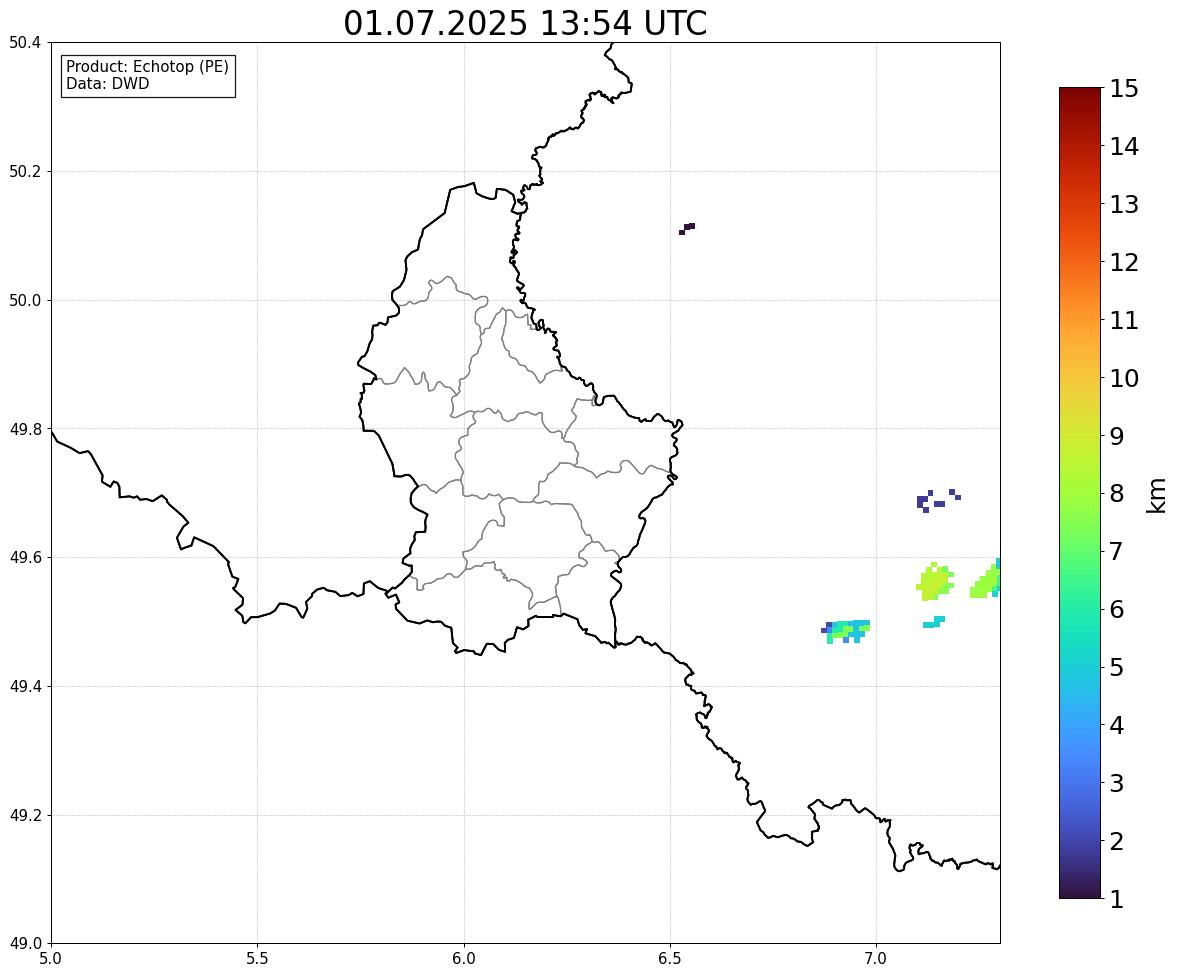
Task: Click the colorbar value 15
Action: [1124, 89]
